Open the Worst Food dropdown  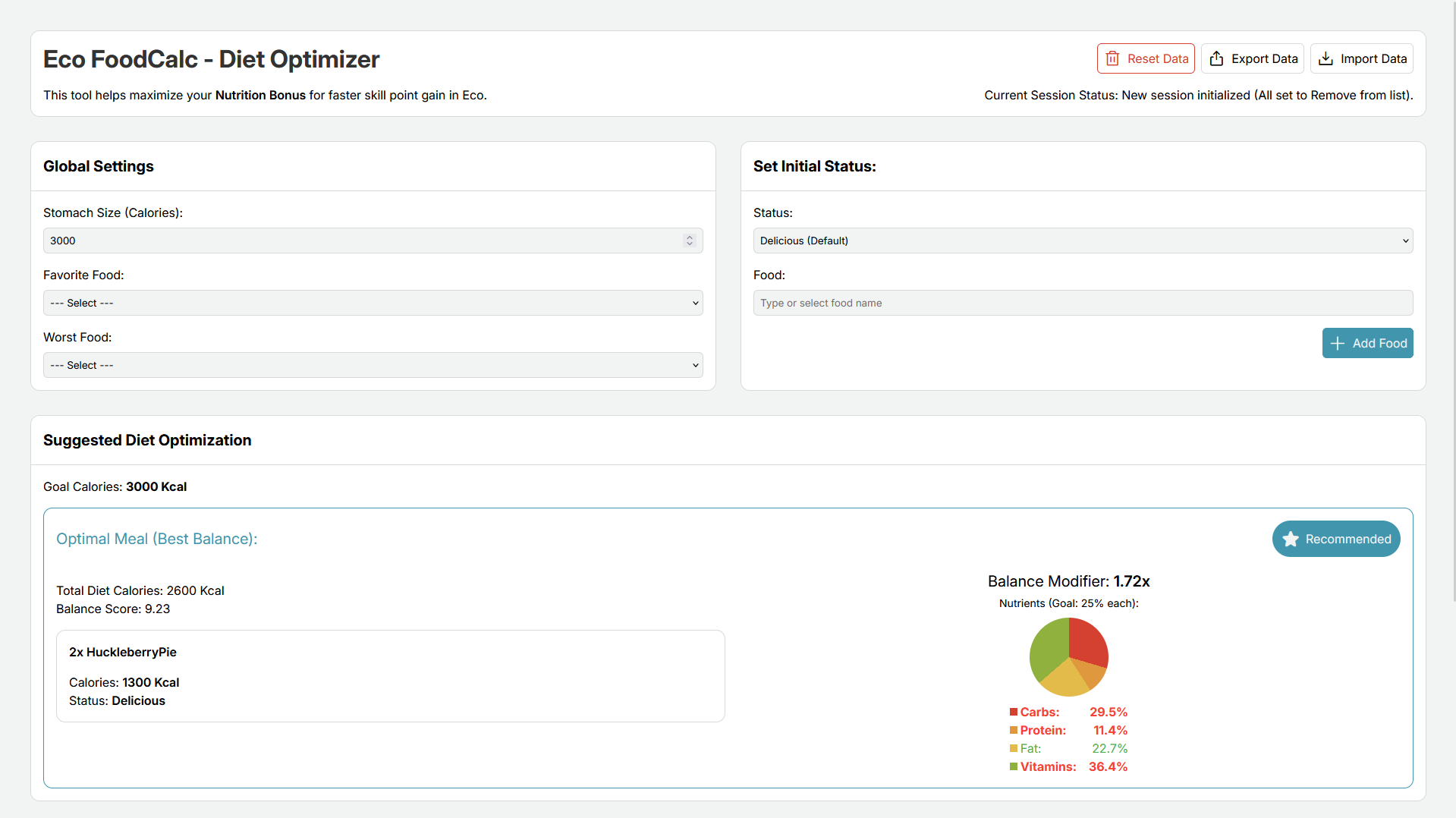coord(373,365)
